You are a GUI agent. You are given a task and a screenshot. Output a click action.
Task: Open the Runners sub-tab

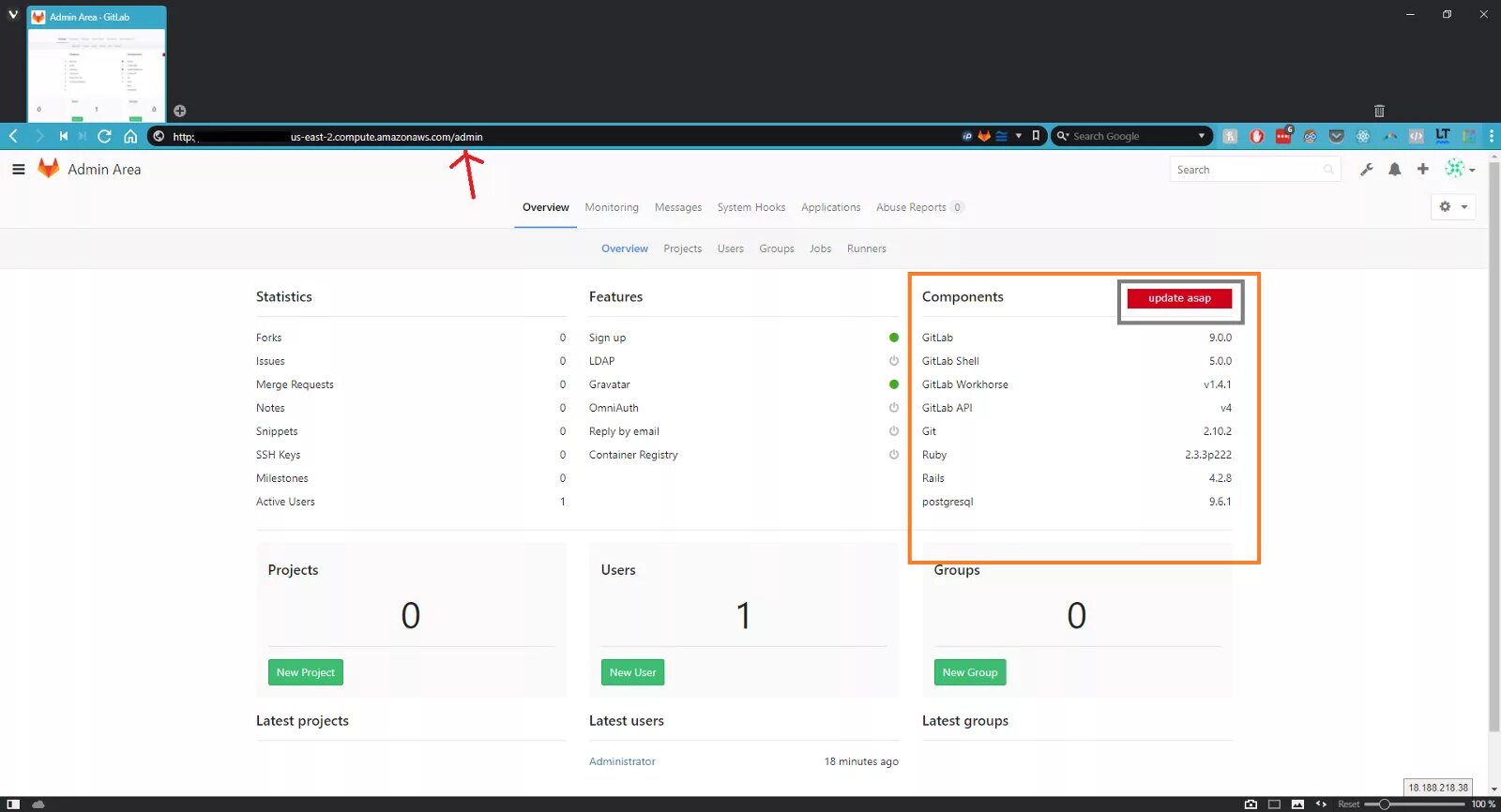[x=866, y=248]
